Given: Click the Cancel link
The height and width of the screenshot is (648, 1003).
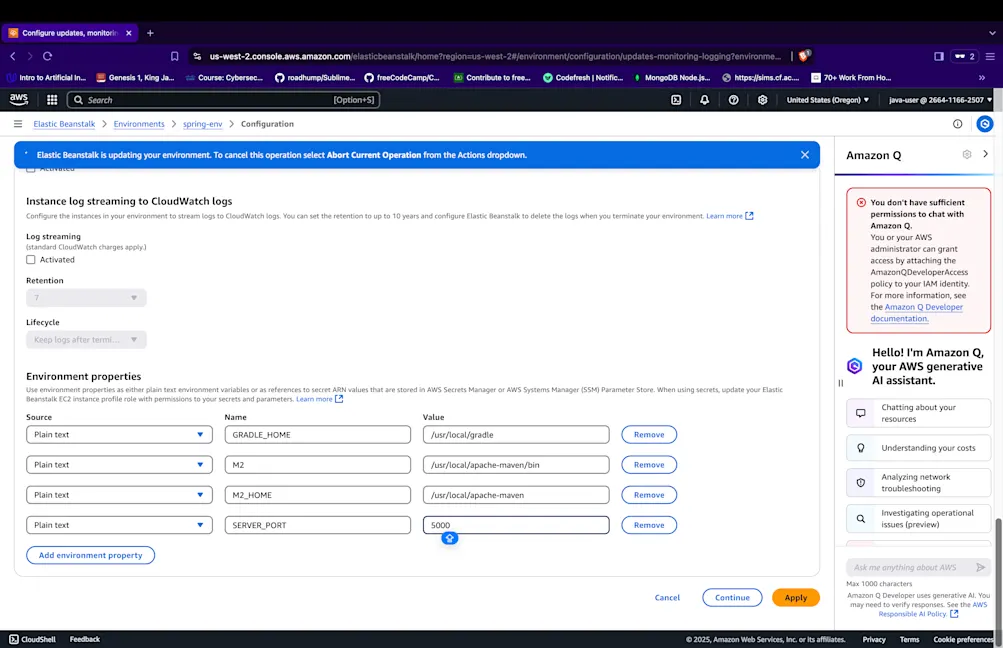Looking at the screenshot, I should click(667, 597).
